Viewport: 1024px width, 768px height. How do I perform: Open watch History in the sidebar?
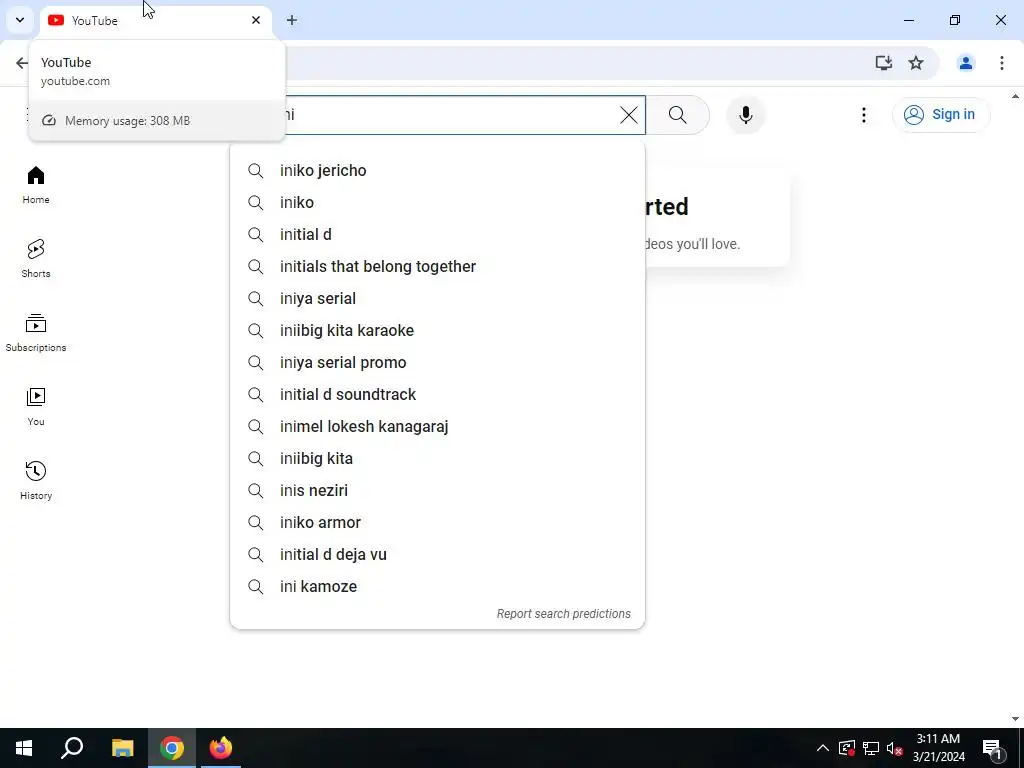[x=36, y=480]
